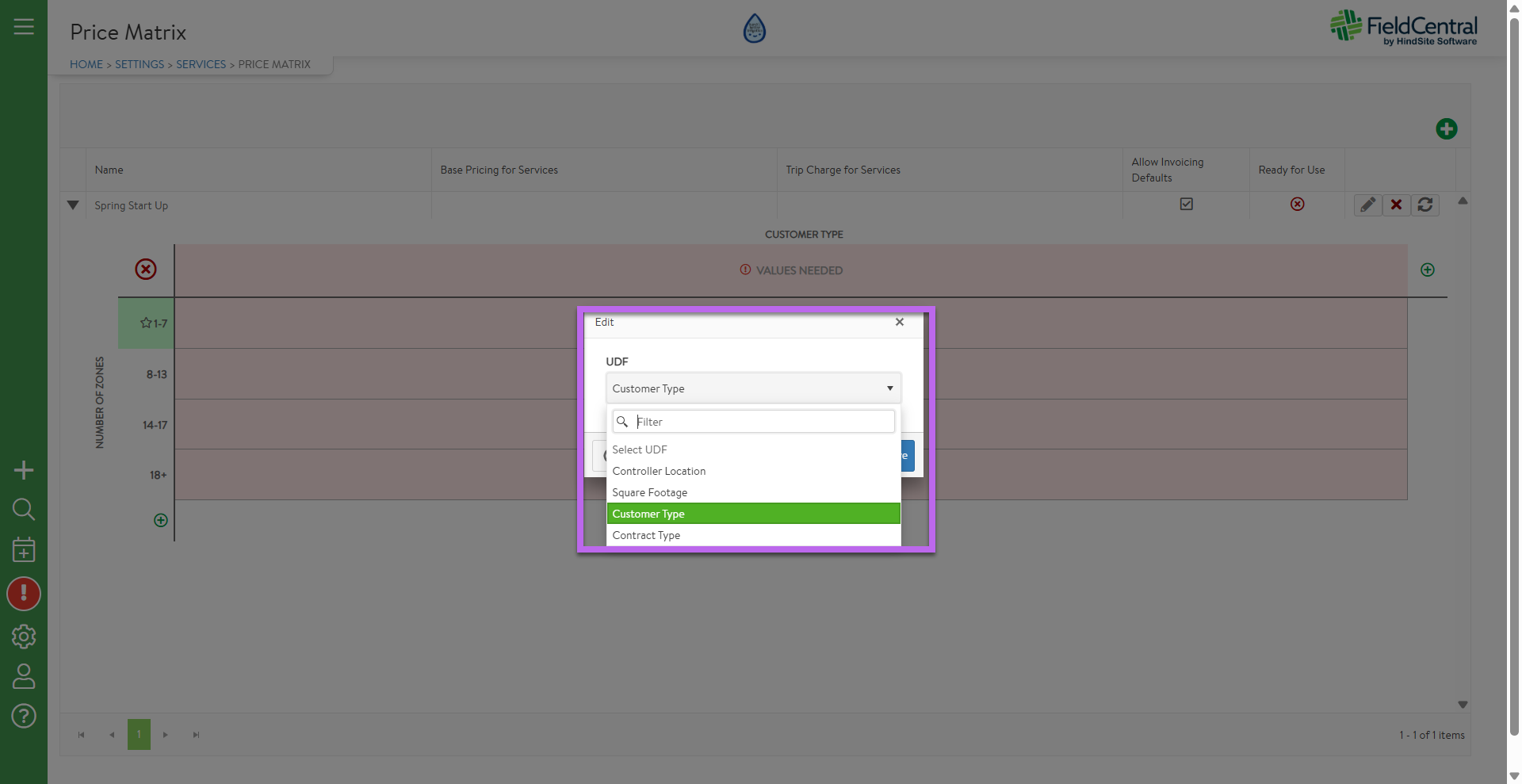The image size is (1522, 784).
Task: Click the sidebar plus add icon
Action: (24, 470)
